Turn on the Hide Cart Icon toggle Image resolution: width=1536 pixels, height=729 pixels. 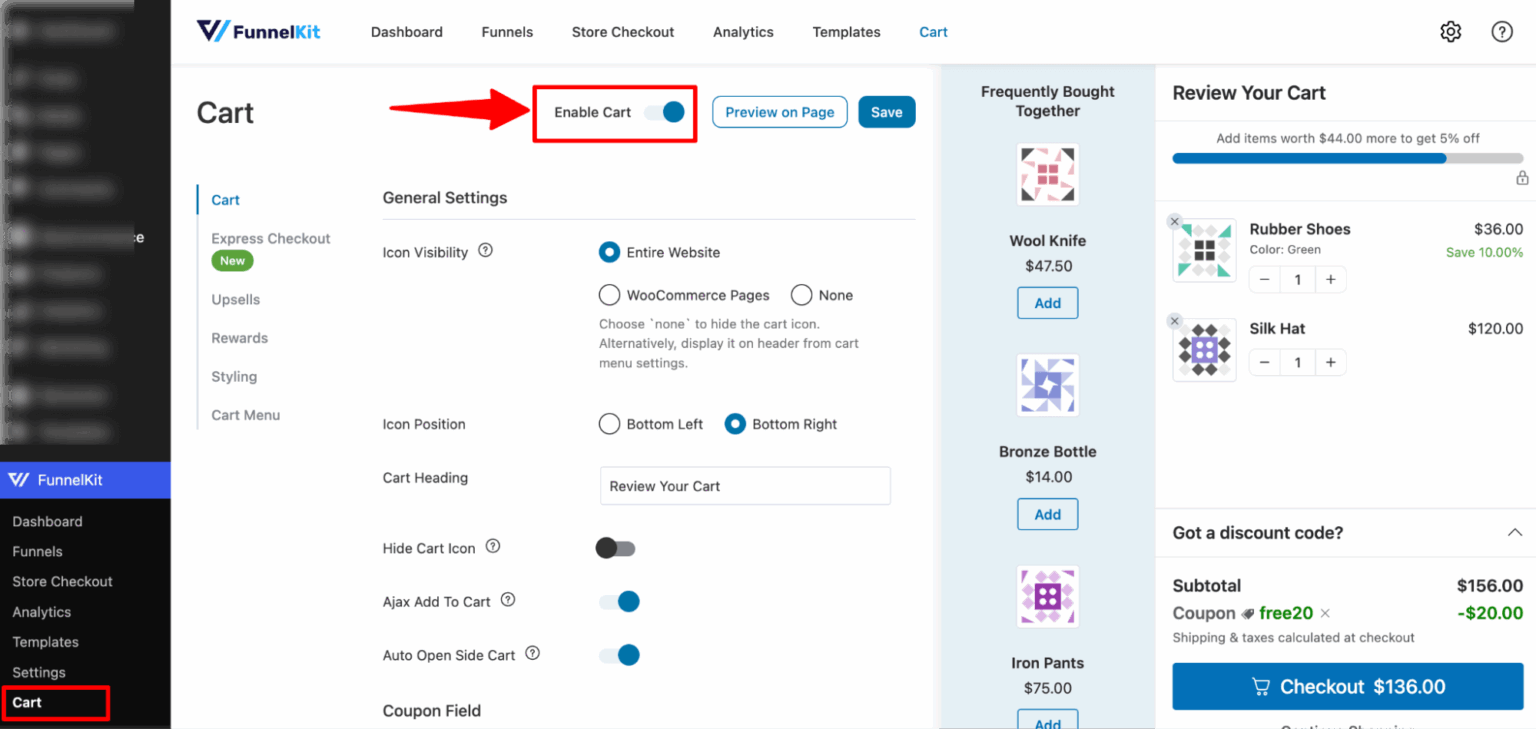tap(616, 548)
